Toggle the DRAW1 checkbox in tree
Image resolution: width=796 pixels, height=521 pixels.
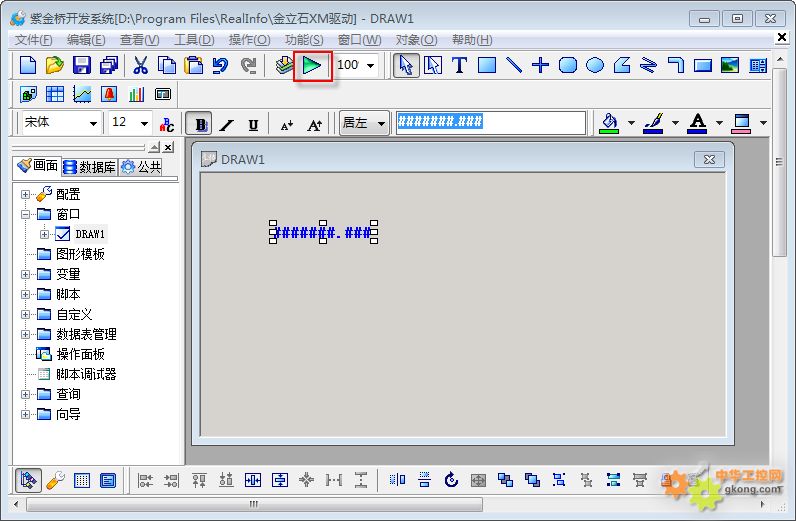coord(62,234)
